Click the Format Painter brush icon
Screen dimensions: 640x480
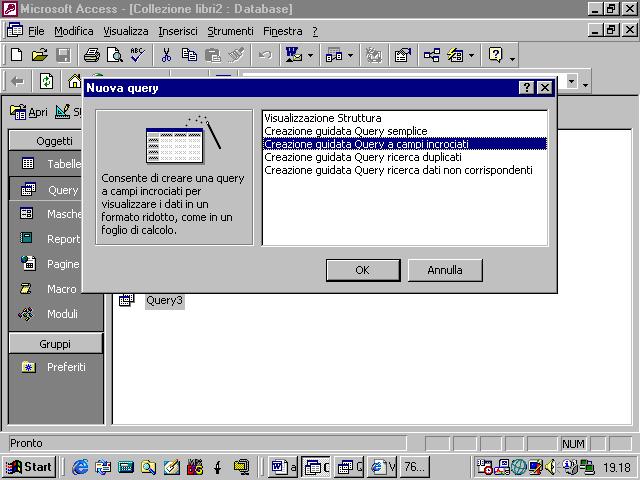pyautogui.click(x=236, y=55)
